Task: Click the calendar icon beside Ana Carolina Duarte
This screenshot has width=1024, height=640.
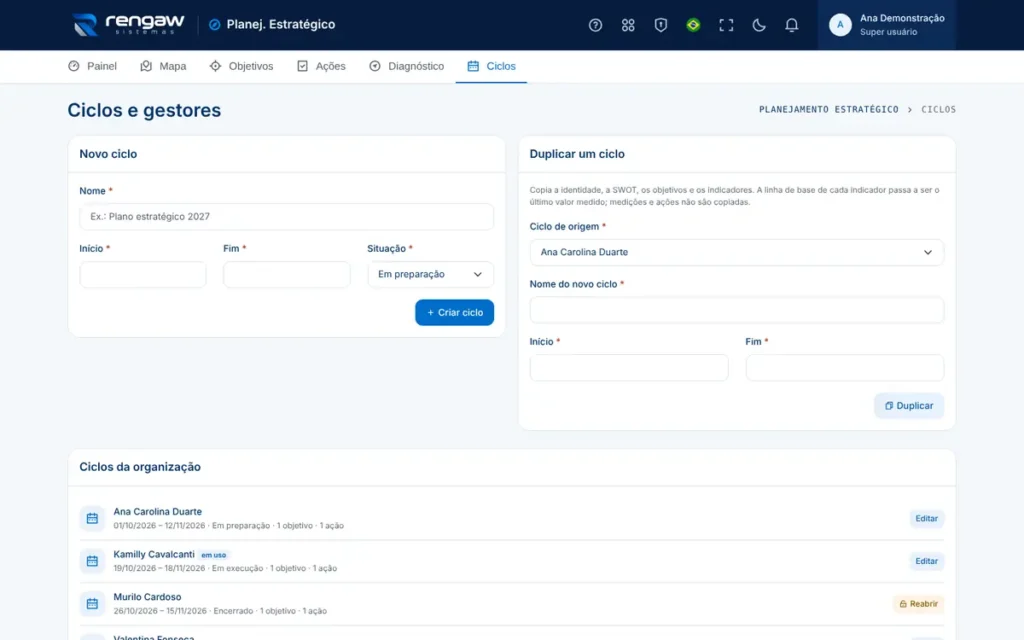Action: [x=92, y=519]
